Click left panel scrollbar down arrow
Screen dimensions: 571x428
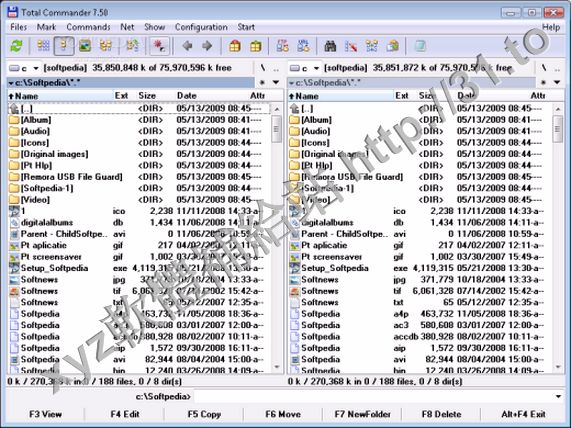pyautogui.click(x=276, y=367)
